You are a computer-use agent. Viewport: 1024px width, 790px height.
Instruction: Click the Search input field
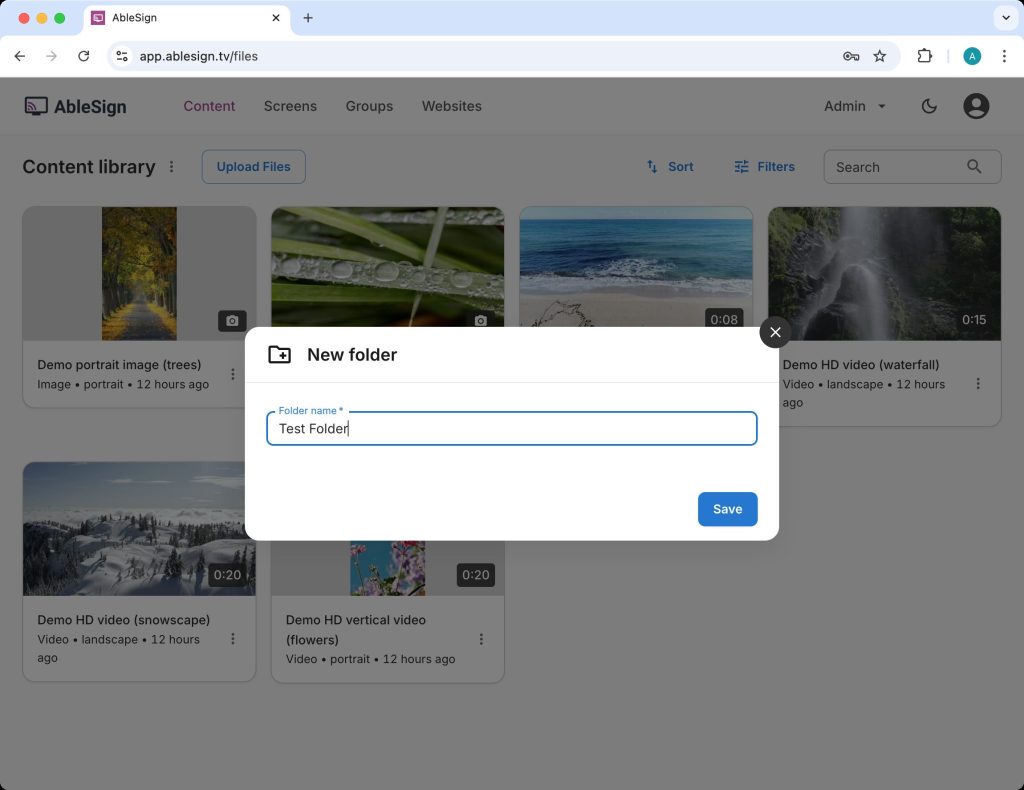(x=912, y=166)
